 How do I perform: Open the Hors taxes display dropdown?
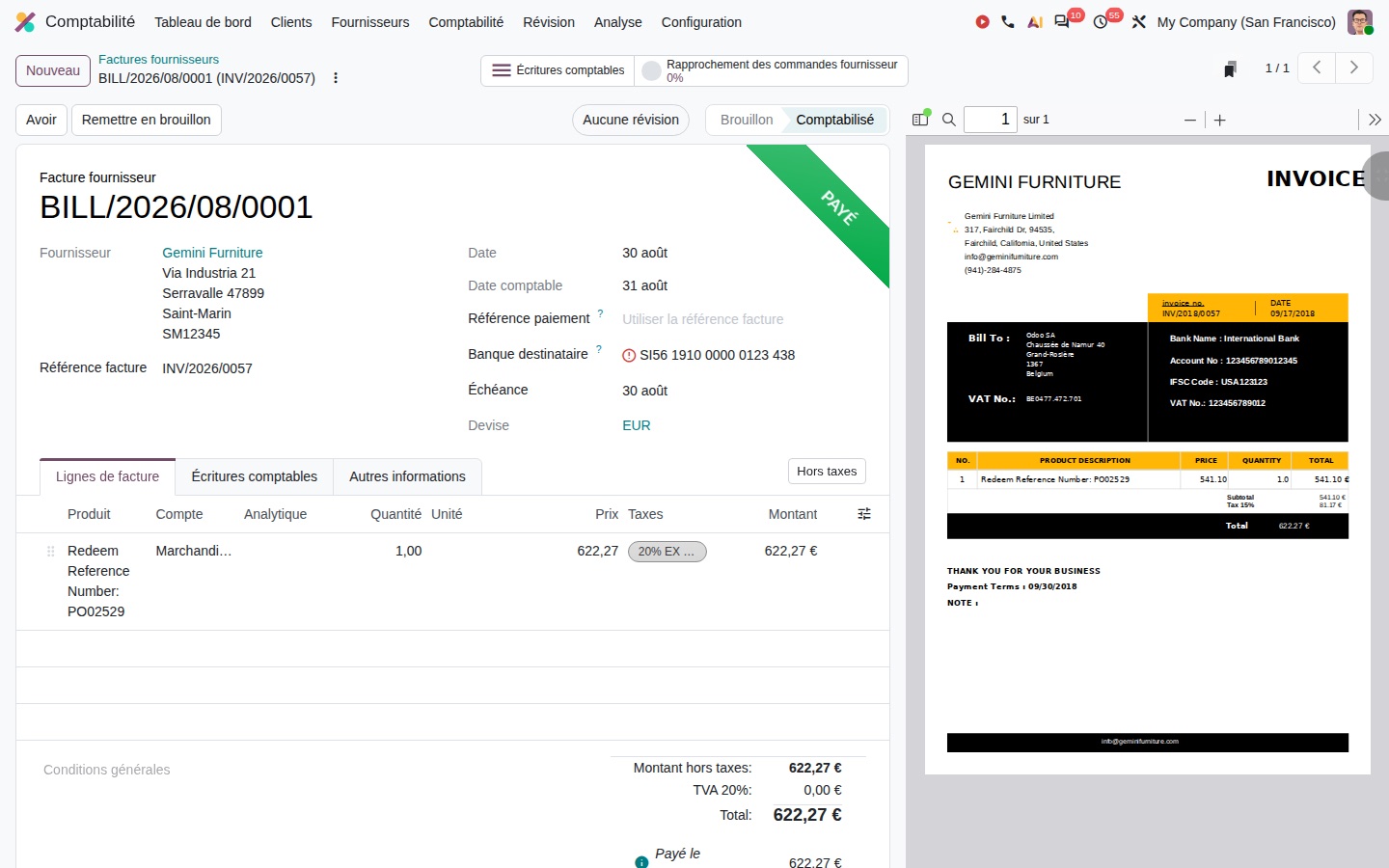(827, 471)
